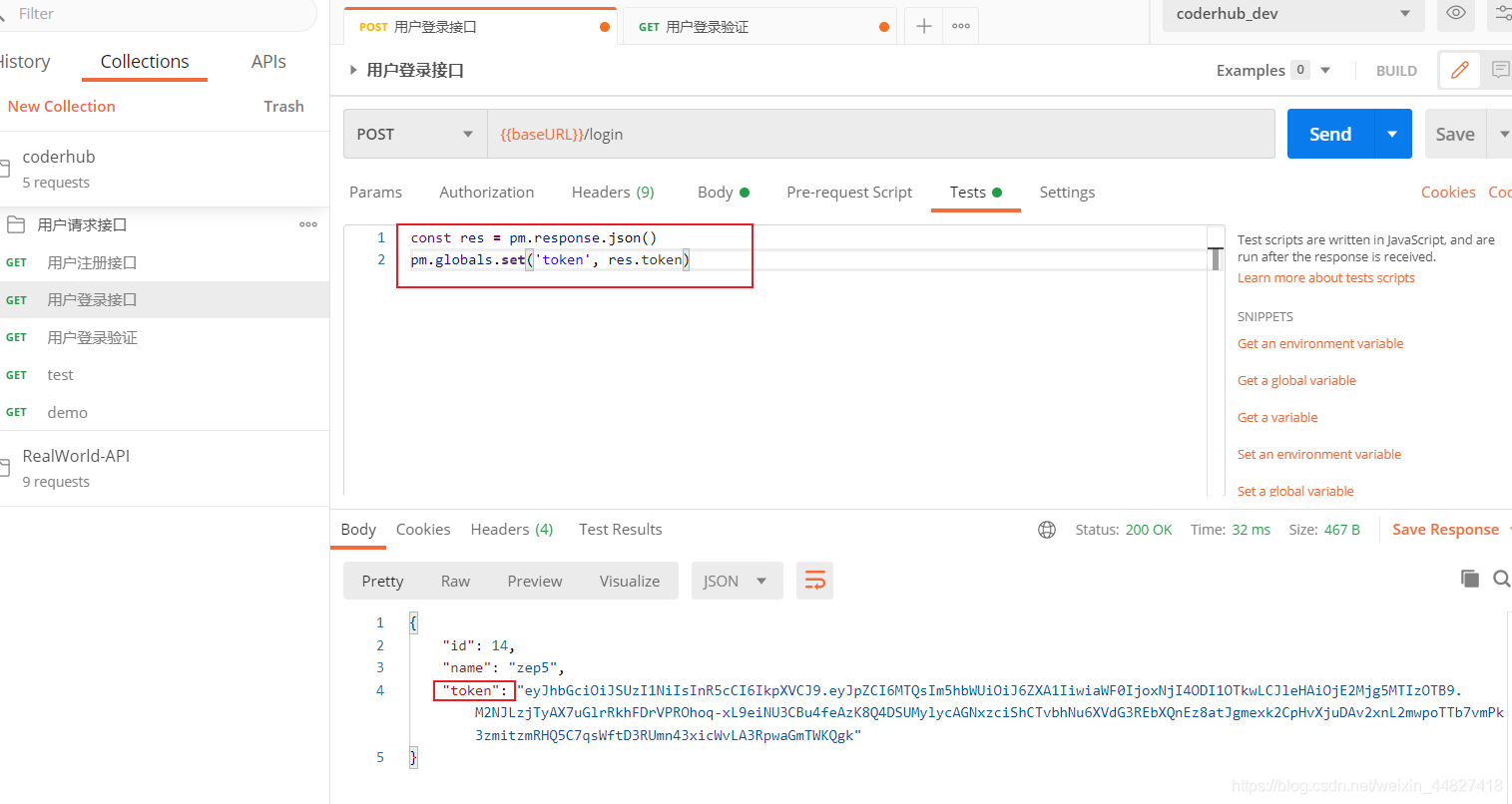Expand the coderhub collection

tap(59, 157)
